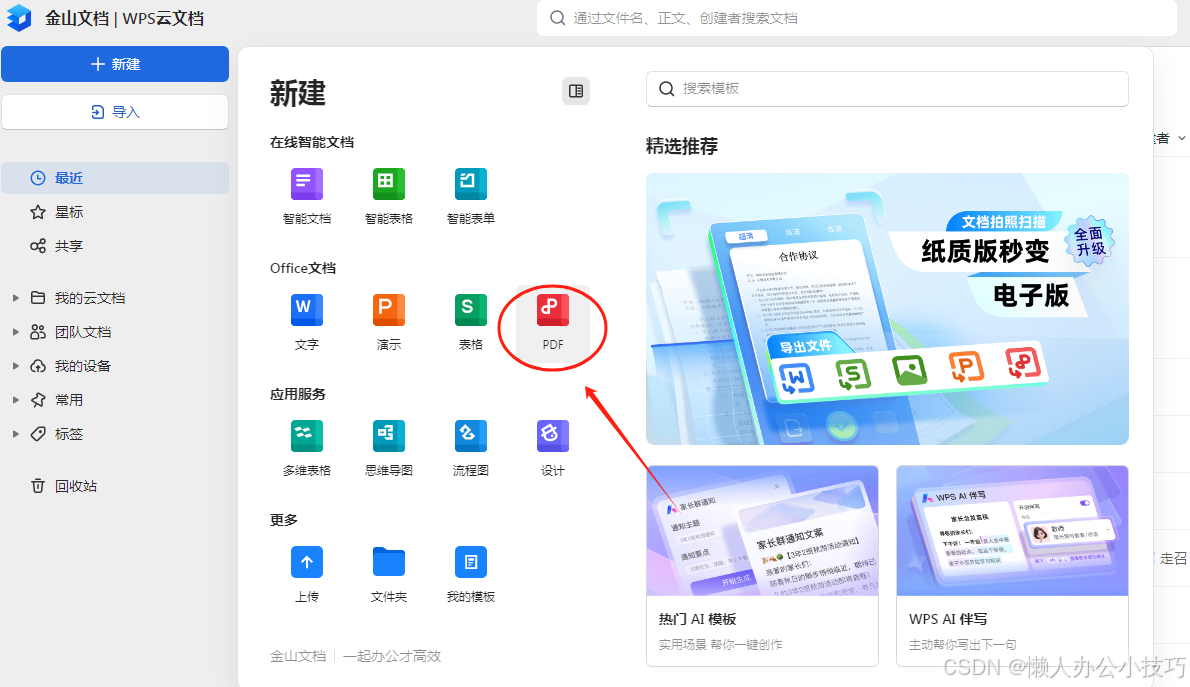Open 设计 design service

click(x=552, y=449)
